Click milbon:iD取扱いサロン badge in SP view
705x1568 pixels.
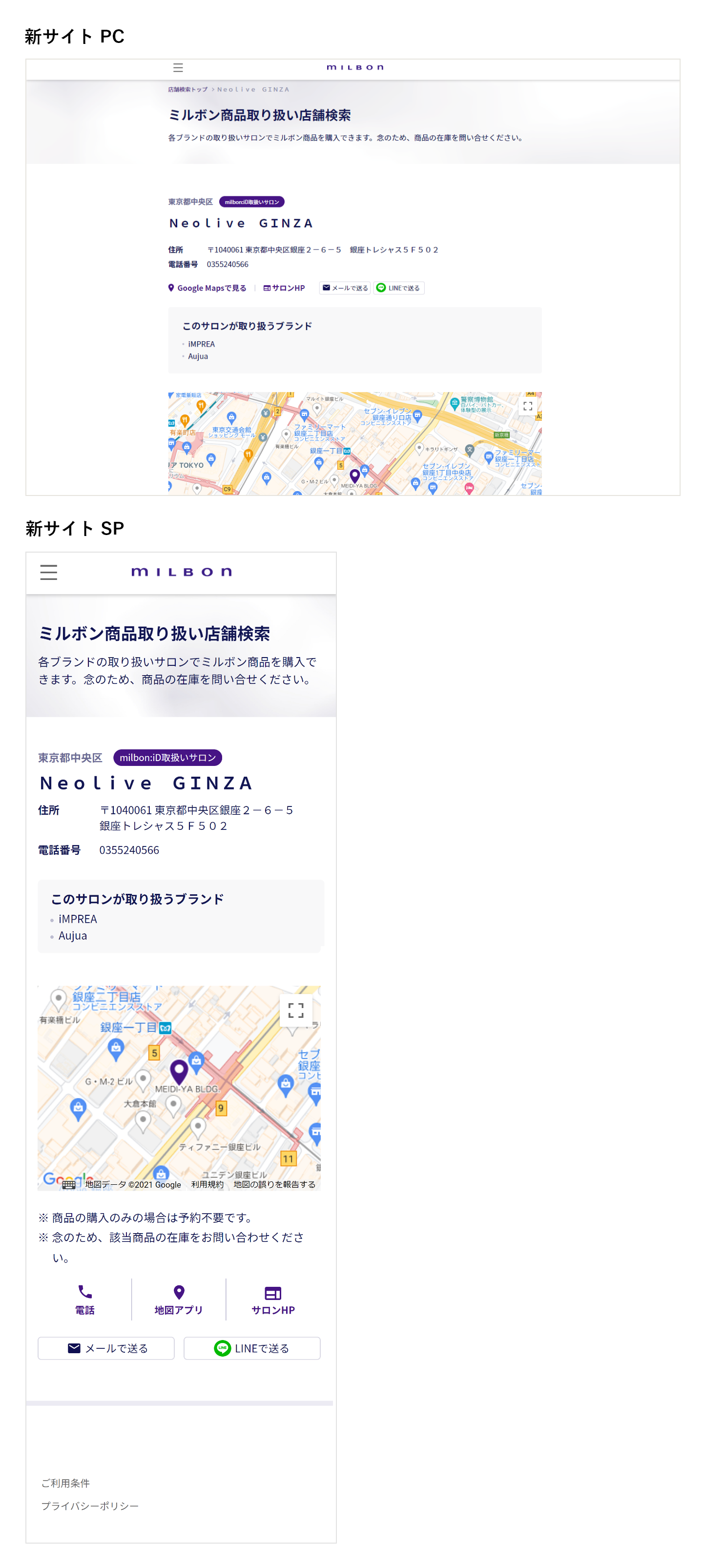pyautogui.click(x=167, y=758)
